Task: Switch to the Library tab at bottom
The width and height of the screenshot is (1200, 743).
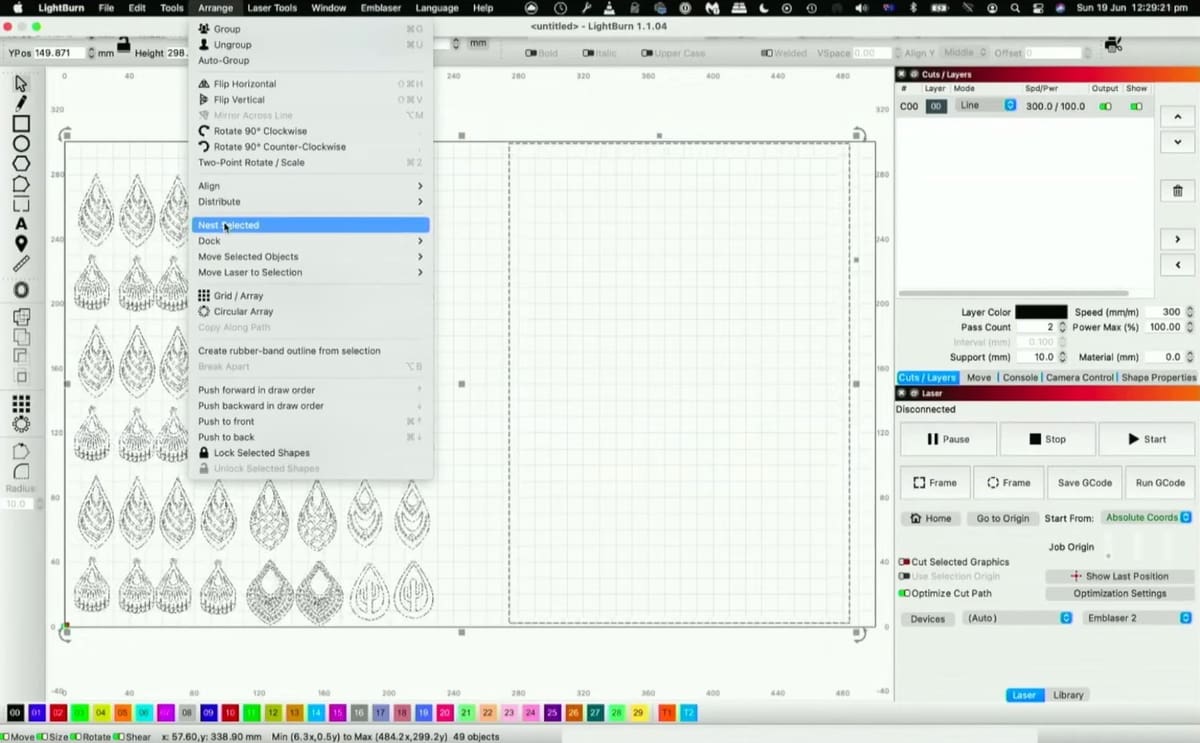Action: point(1068,695)
